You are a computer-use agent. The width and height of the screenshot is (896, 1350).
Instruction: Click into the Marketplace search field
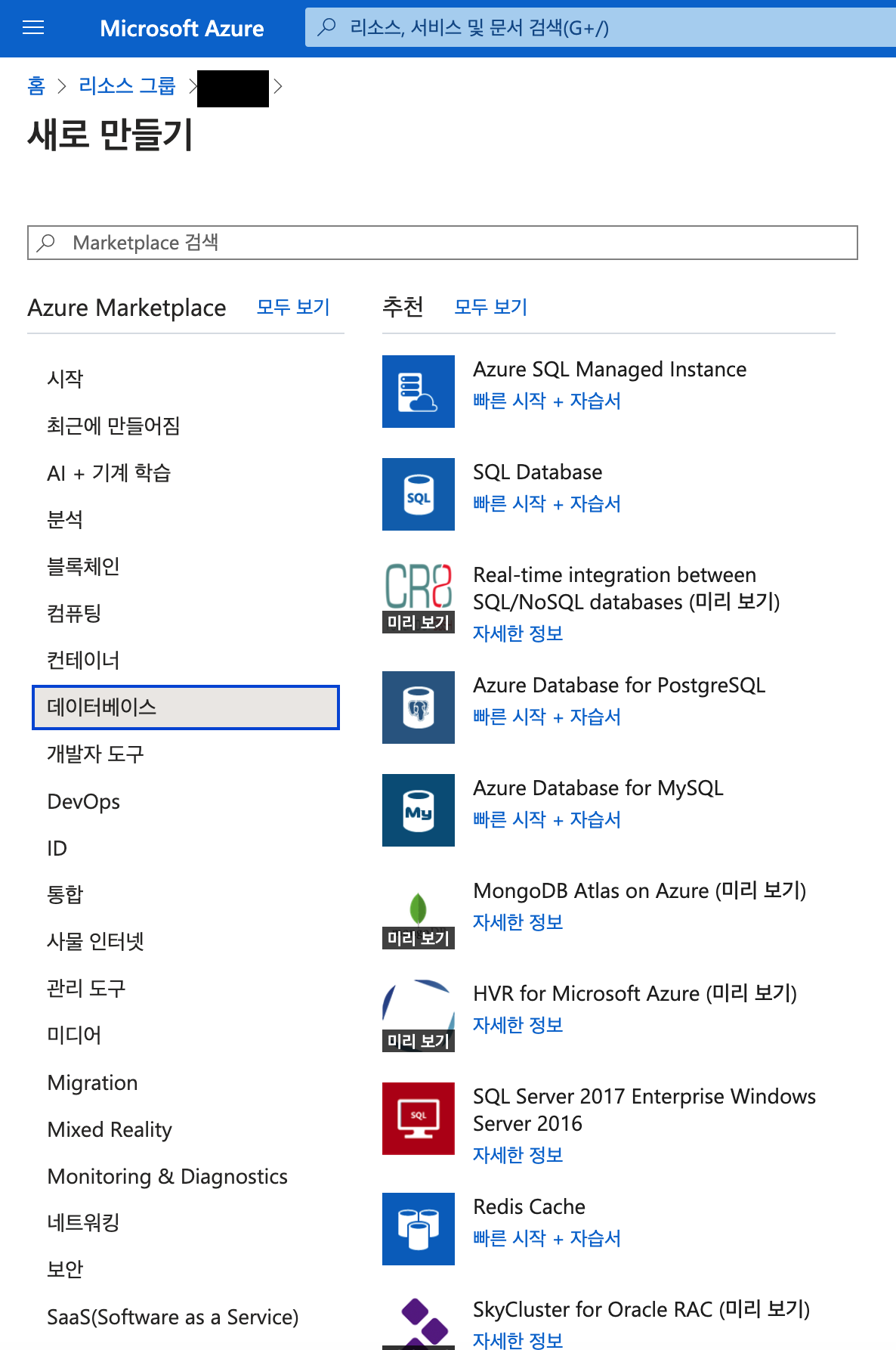pos(443,243)
